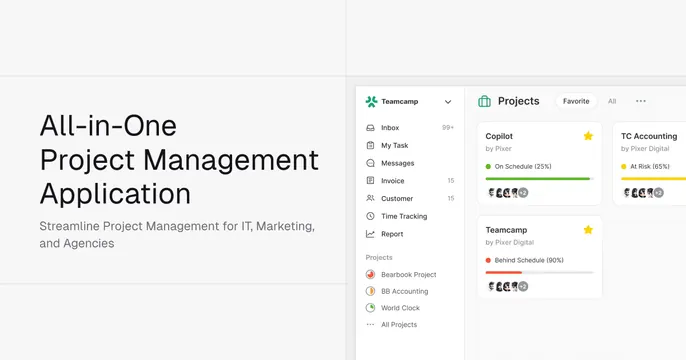Screen dimensions: 686x360
Task: Click the World Clock progress icon
Action: (370, 308)
